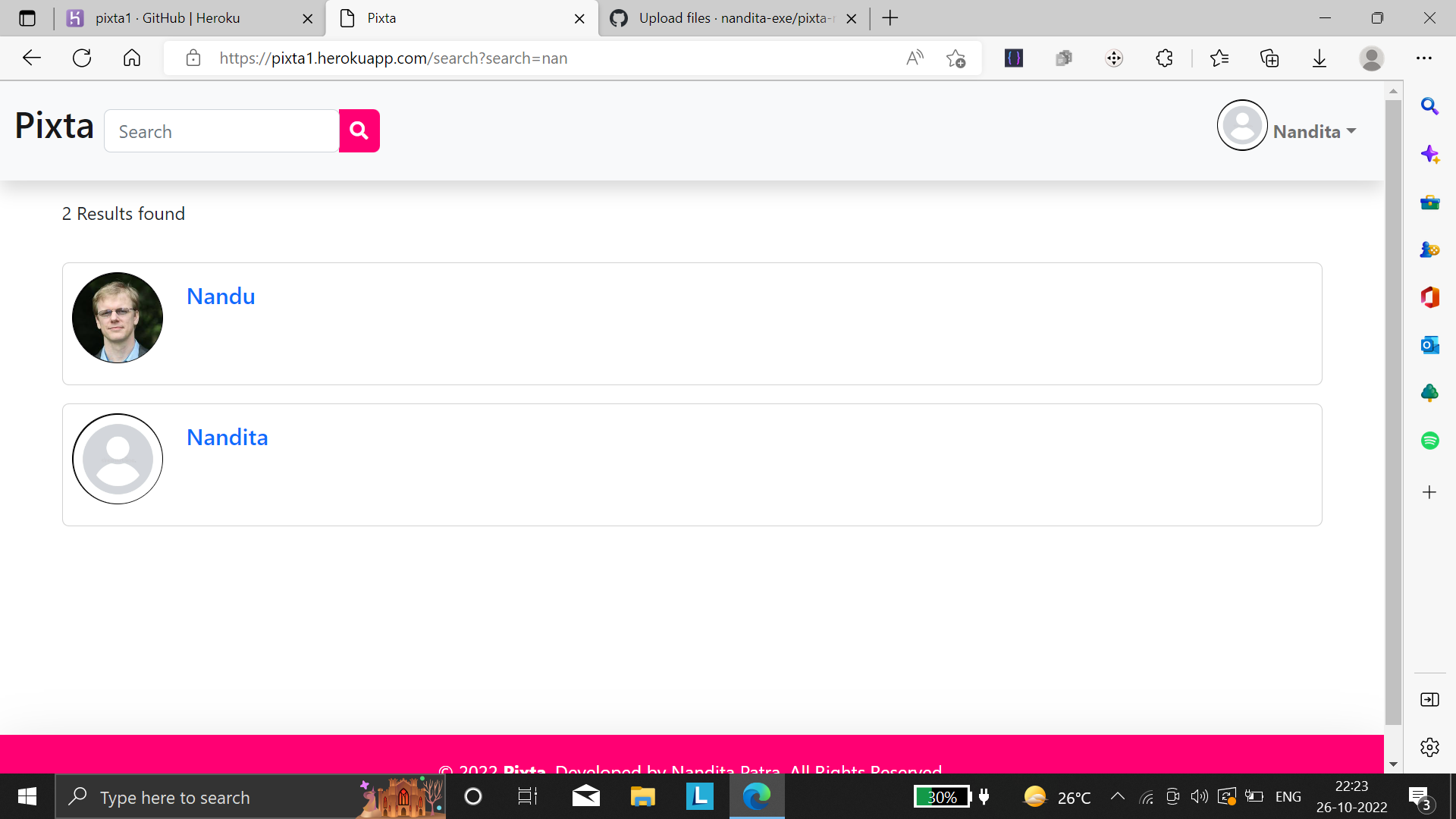The height and width of the screenshot is (819, 1456).
Task: Open the Outlook icon in the sidebar
Action: point(1430,345)
